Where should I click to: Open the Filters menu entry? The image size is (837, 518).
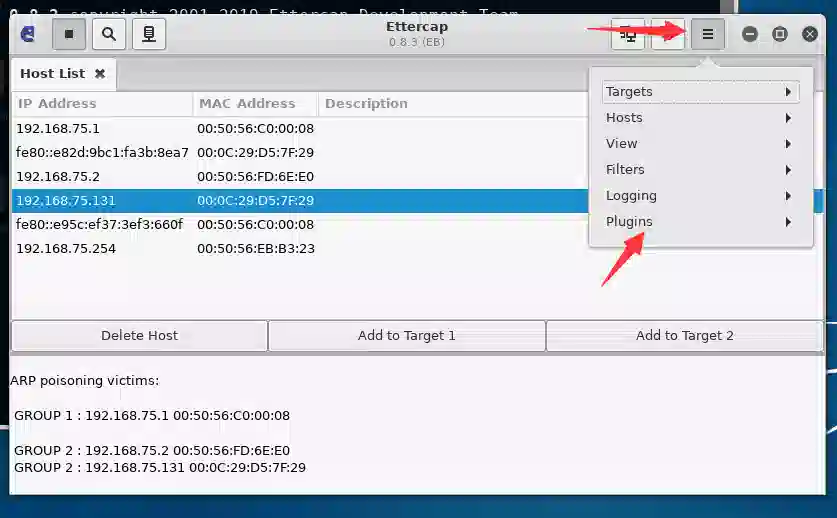700,170
